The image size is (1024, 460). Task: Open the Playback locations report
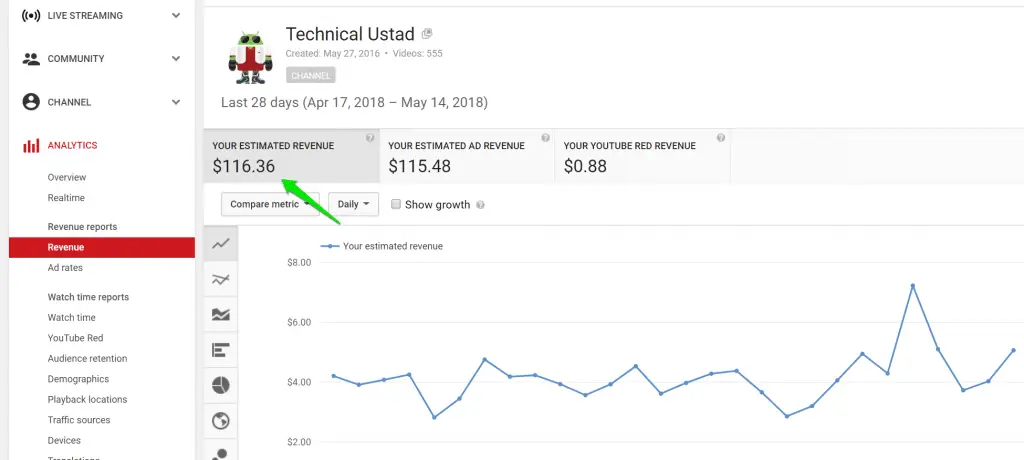(88, 399)
